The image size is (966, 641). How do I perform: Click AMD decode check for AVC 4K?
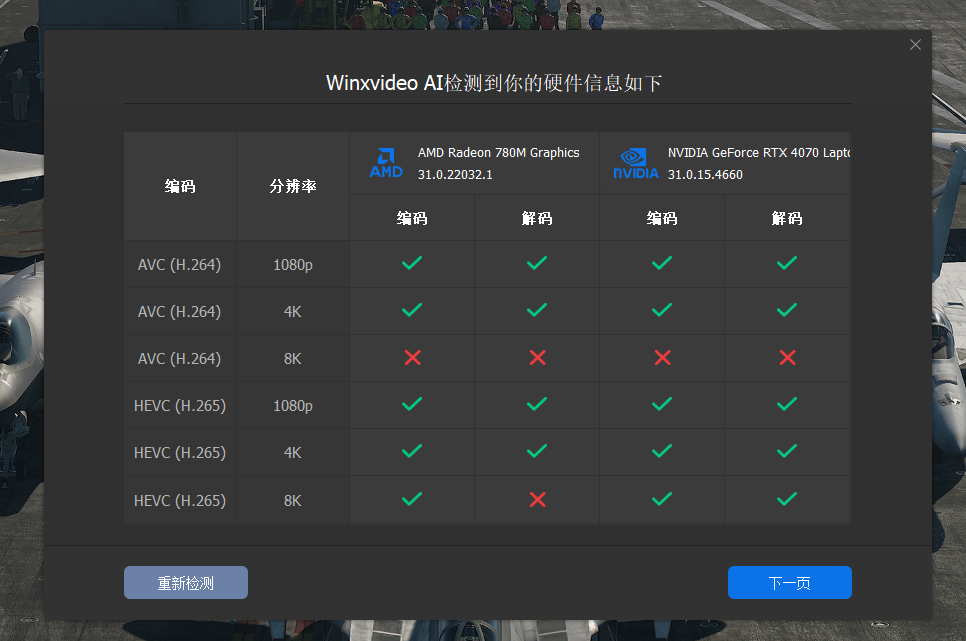537,310
